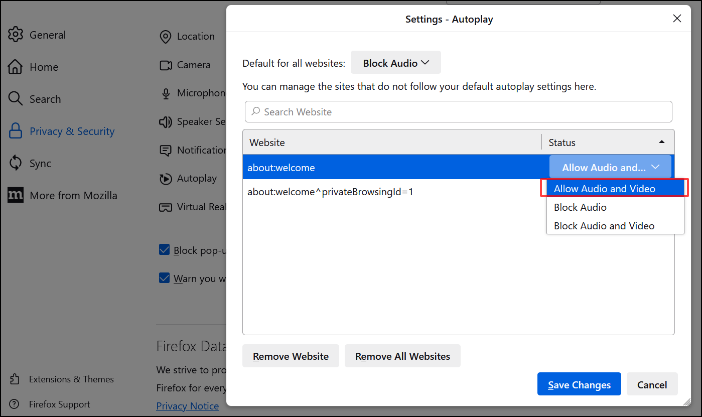Click the Remove All Websites button
The image size is (702, 417).
pos(402,356)
